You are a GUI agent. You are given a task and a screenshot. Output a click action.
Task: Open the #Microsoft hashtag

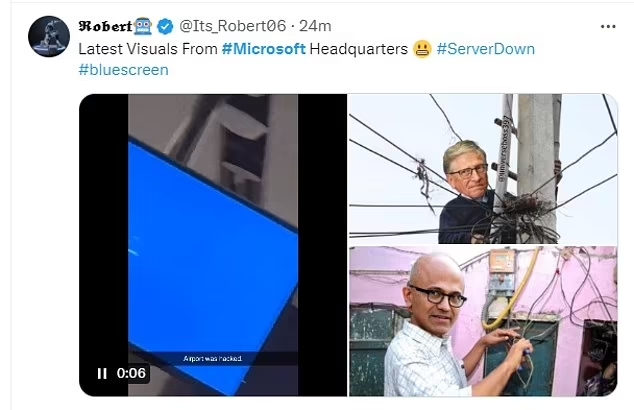tap(264, 49)
